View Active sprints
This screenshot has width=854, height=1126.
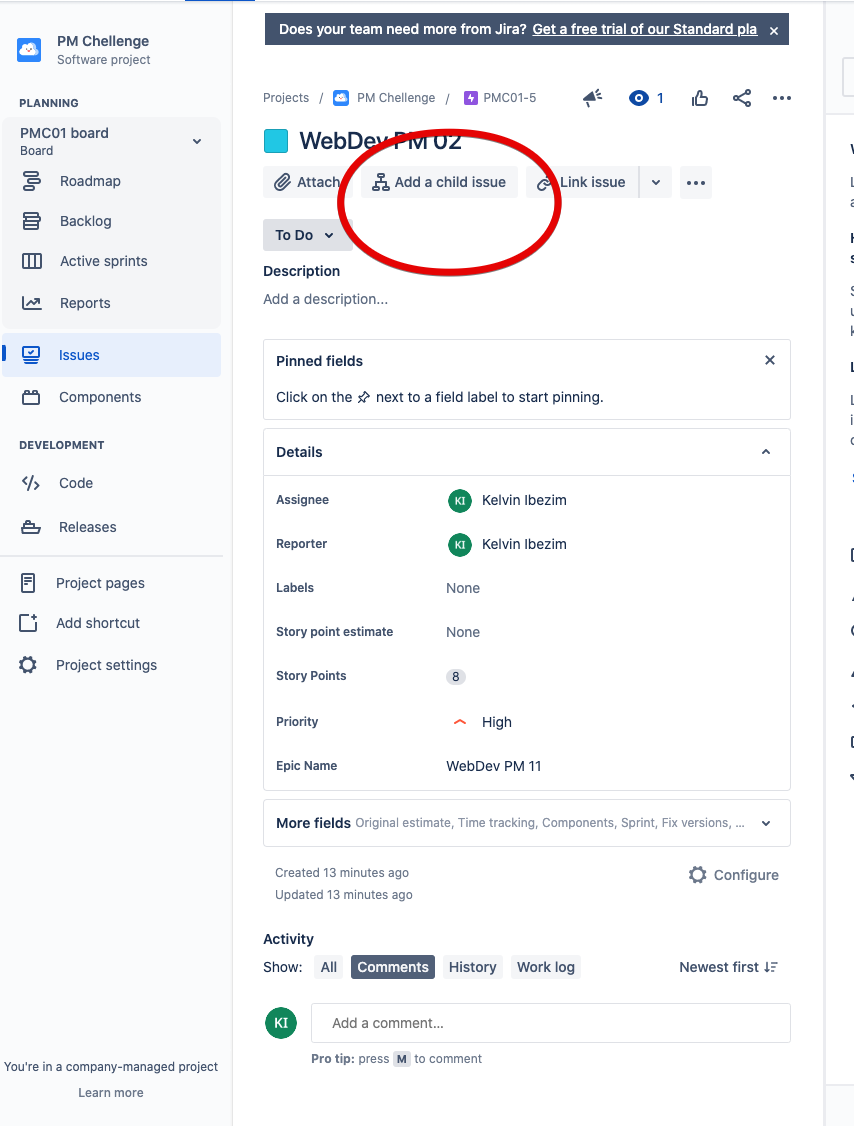pos(103,261)
